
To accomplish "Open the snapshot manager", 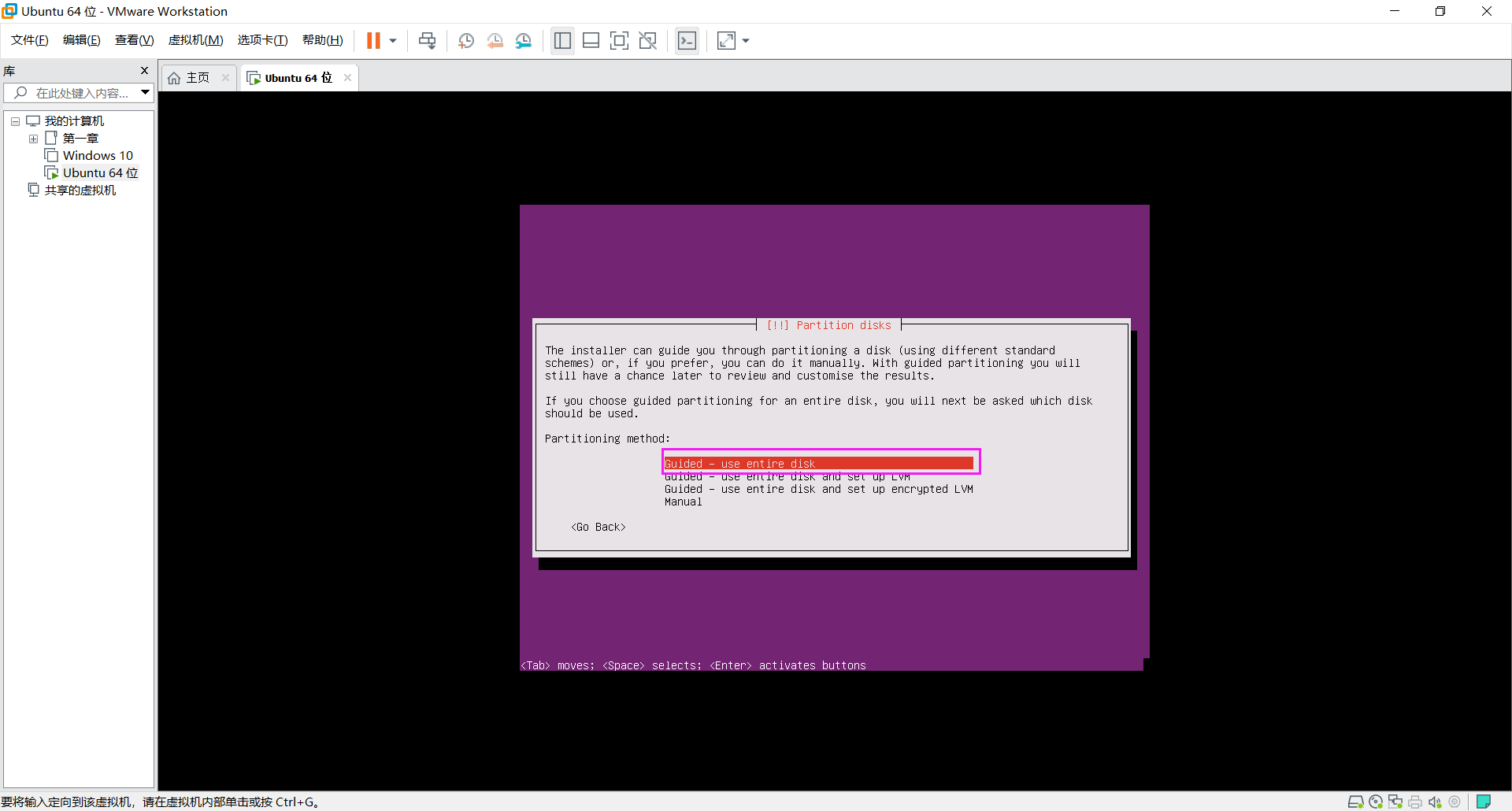I will 524,41.
